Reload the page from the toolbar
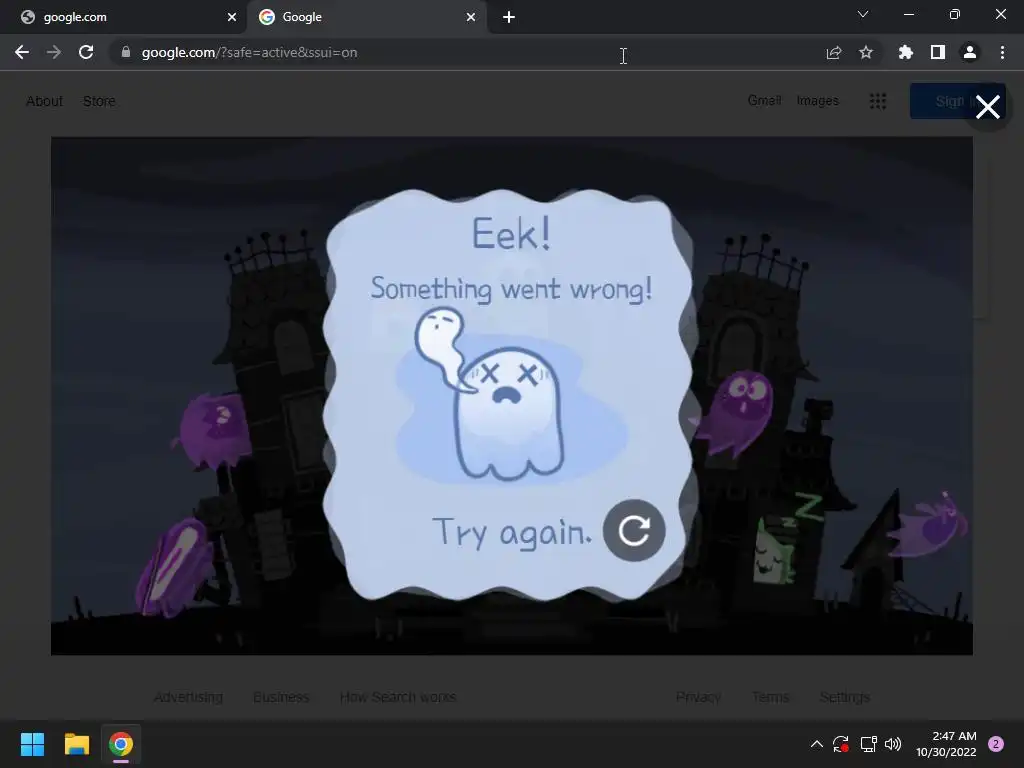Viewport: 1024px width, 768px height. click(86, 52)
